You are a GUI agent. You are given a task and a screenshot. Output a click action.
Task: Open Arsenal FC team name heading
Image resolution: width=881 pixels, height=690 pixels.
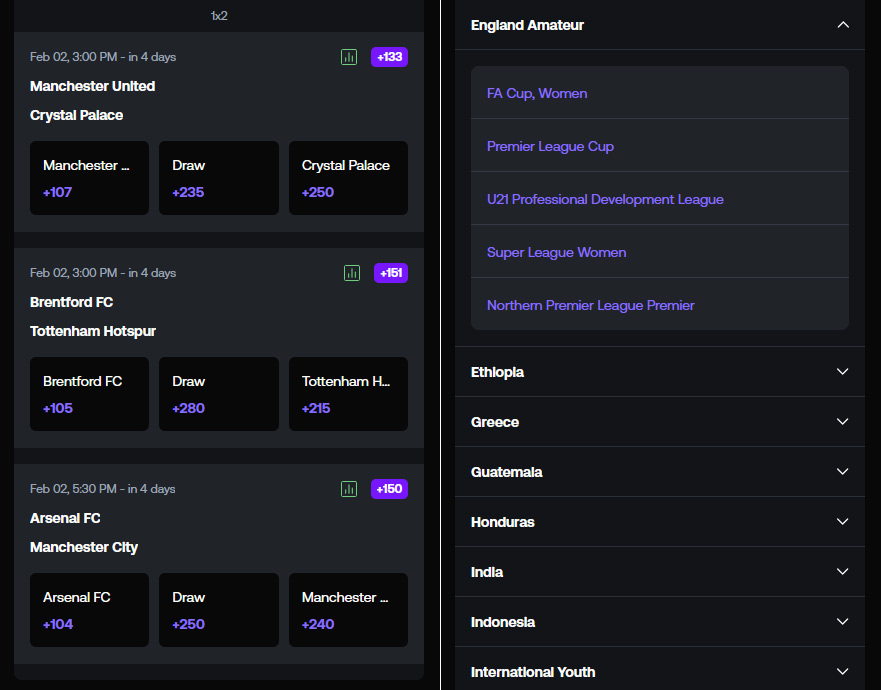coord(65,518)
